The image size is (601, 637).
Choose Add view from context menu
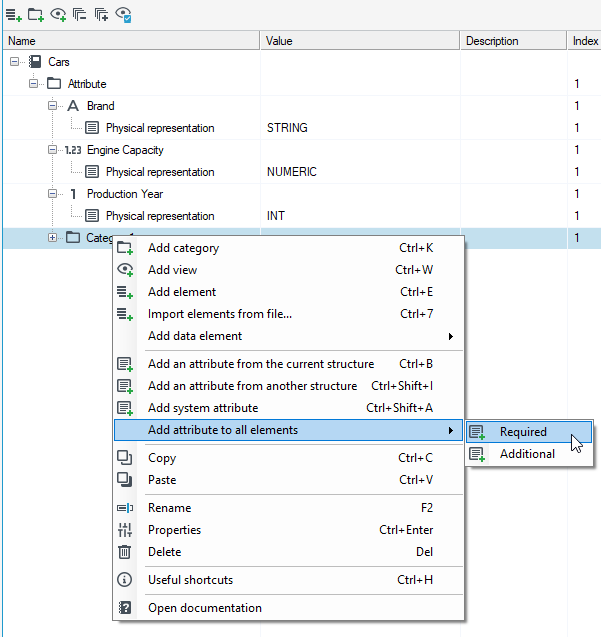[x=288, y=270]
